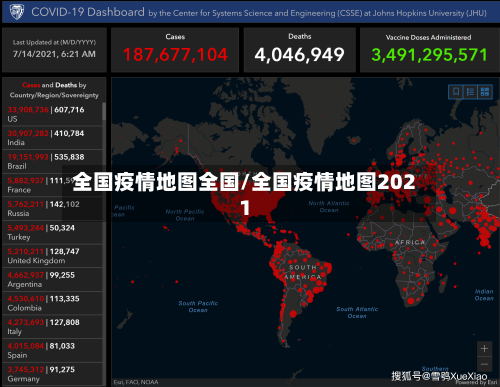This screenshot has height=387, width=500.
Task: Select the Colombia row in country list
Action: click(52, 303)
